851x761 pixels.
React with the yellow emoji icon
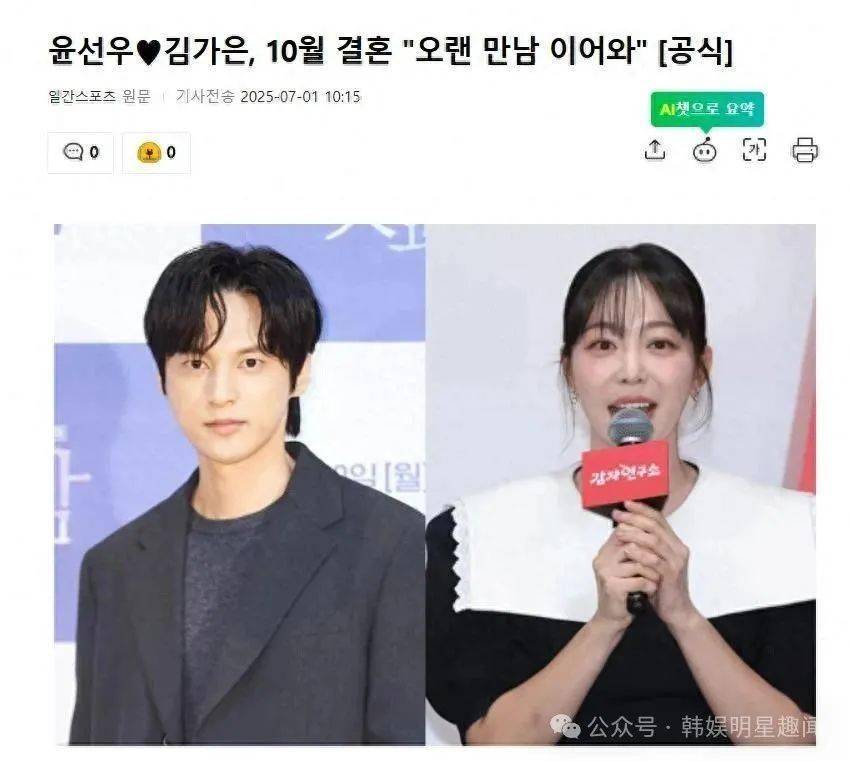point(149,153)
